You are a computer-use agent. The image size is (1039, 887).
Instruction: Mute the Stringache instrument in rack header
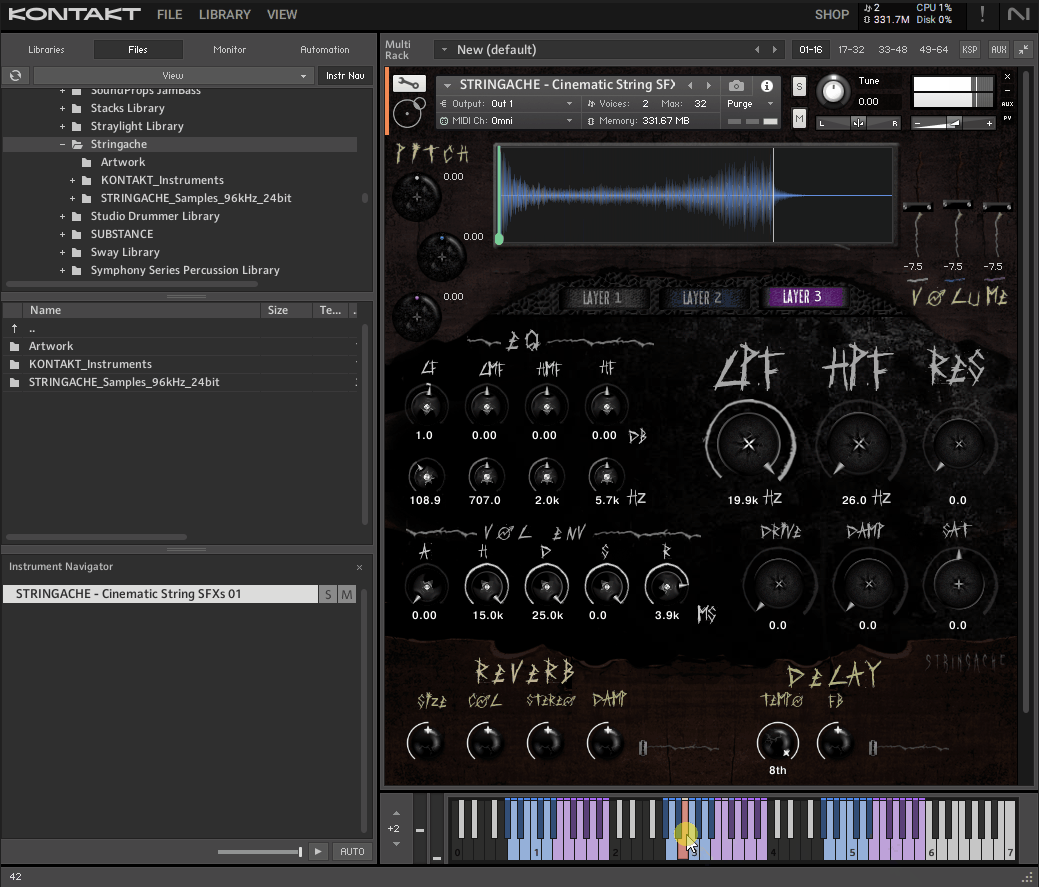[x=799, y=118]
